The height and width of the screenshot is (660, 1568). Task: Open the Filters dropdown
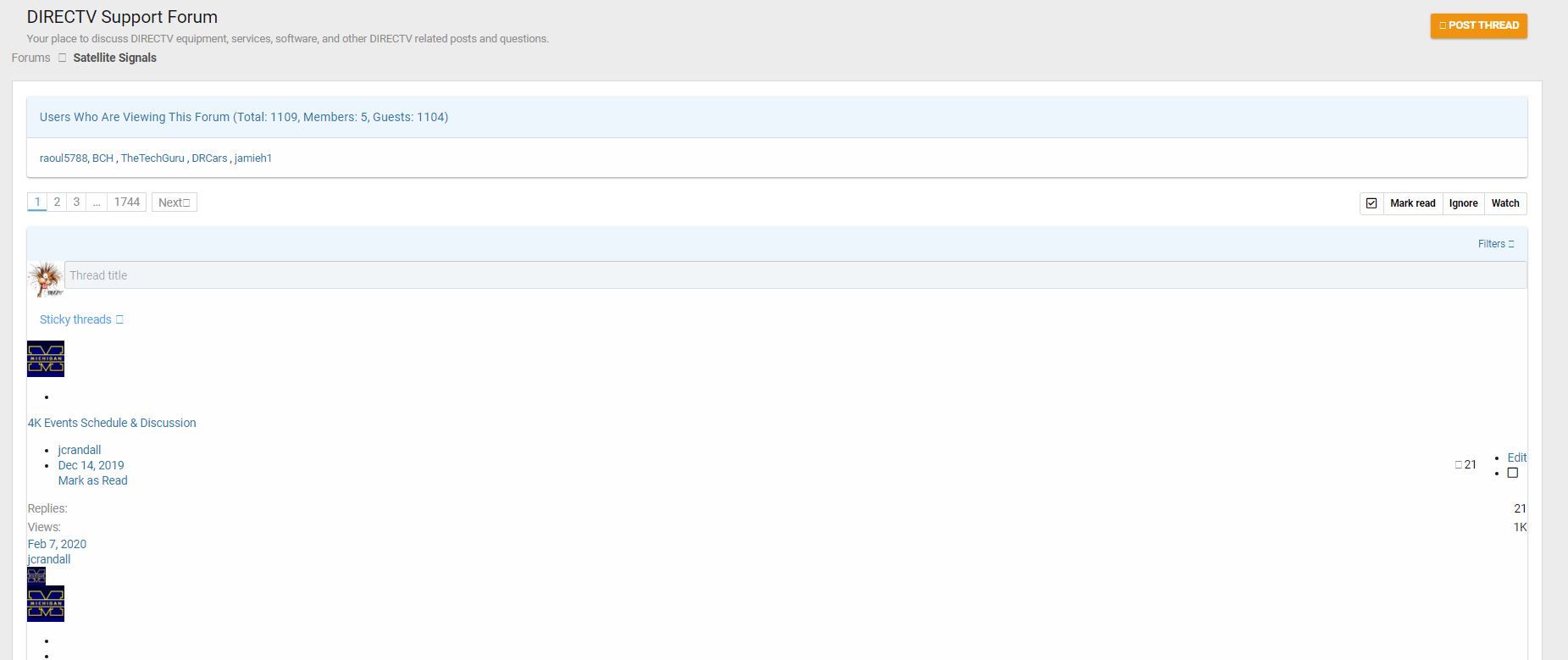[1496, 244]
